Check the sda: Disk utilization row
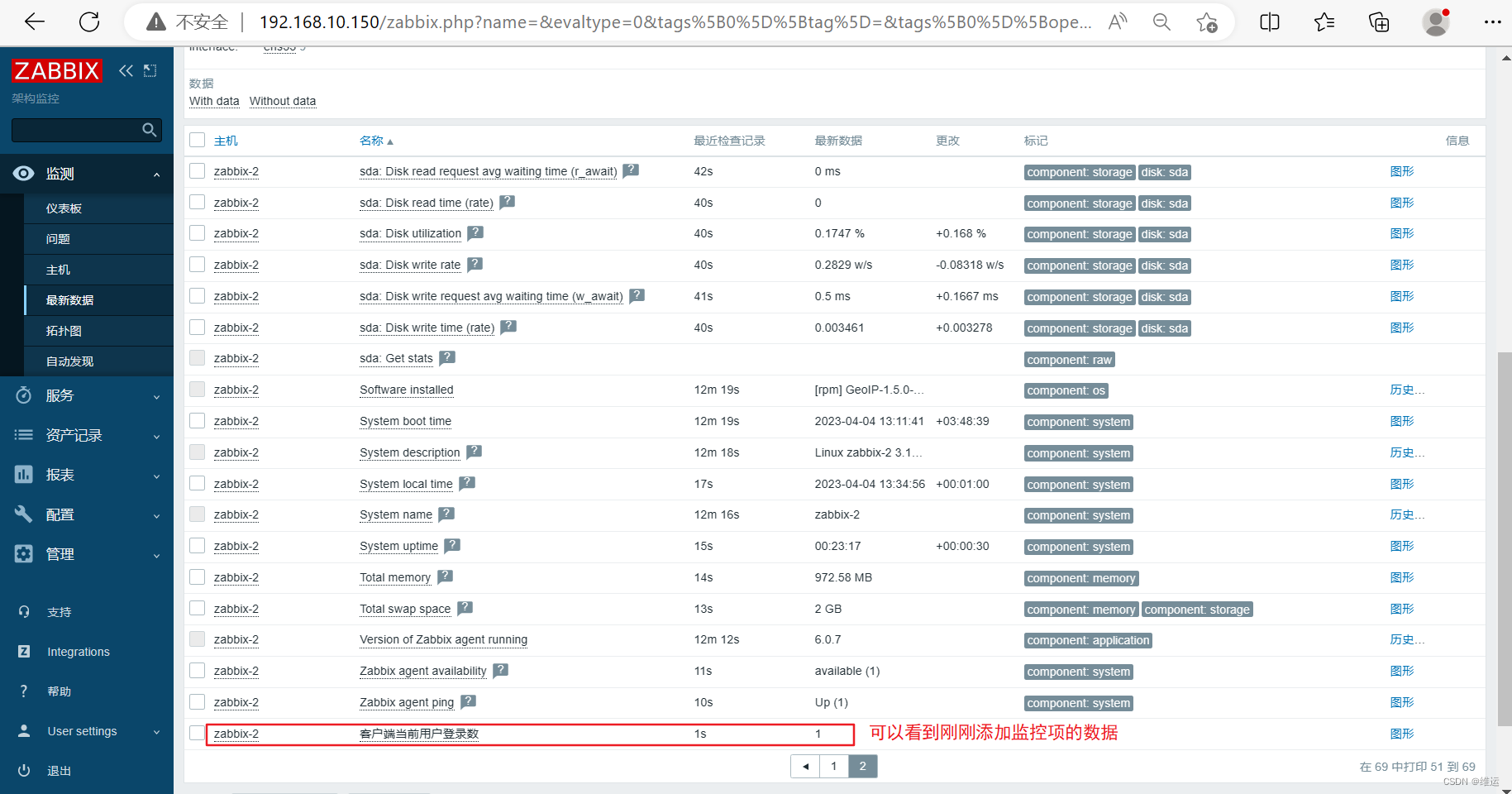This screenshot has height=794, width=1512. 197,233
